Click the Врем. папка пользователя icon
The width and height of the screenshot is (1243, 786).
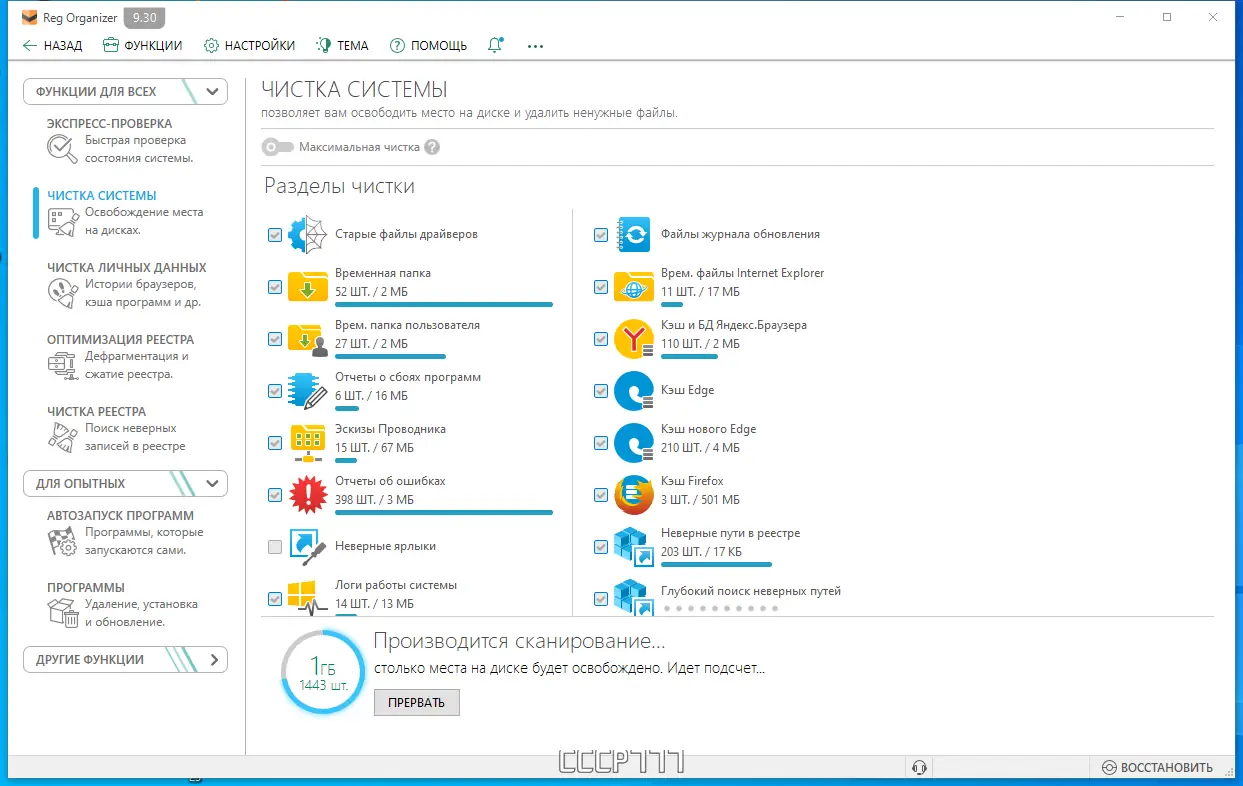click(307, 339)
